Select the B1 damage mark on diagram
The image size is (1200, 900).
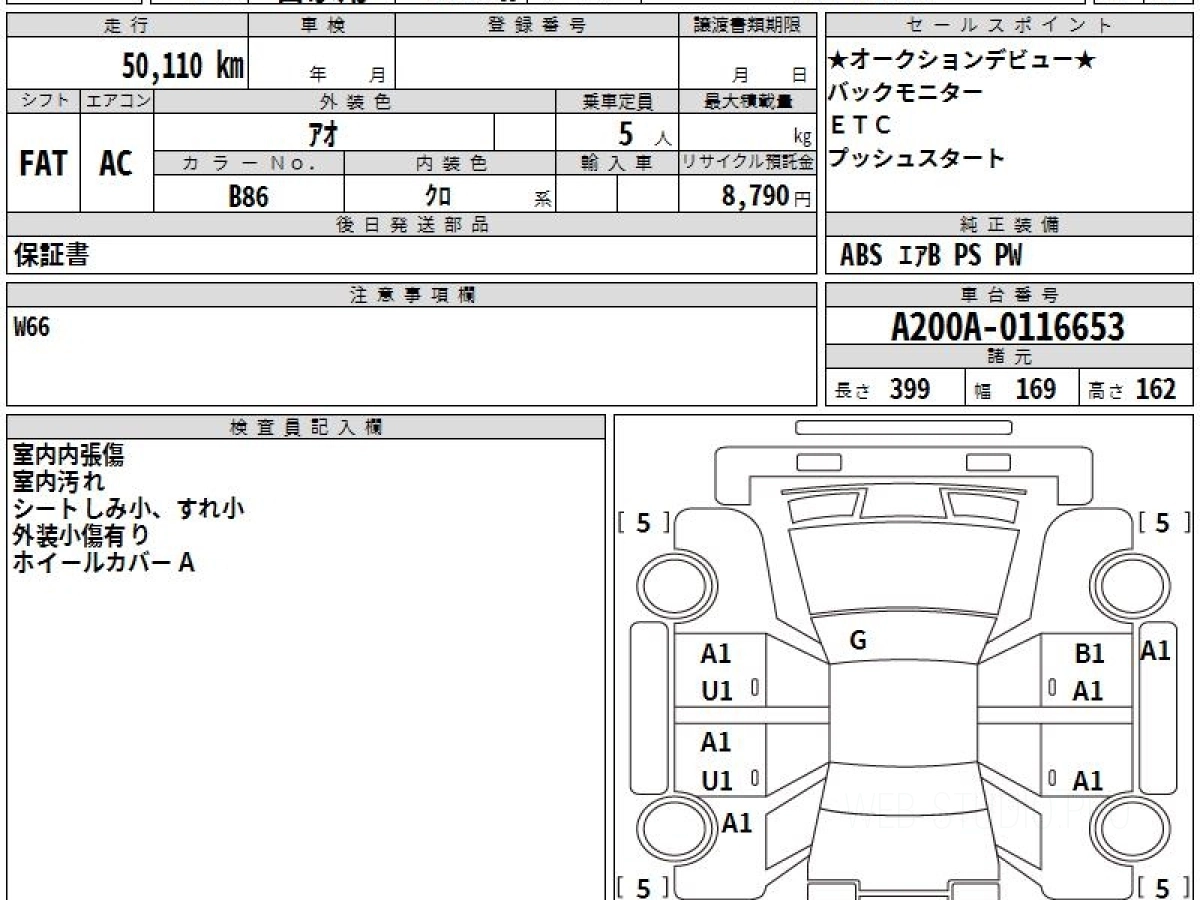coord(1089,654)
